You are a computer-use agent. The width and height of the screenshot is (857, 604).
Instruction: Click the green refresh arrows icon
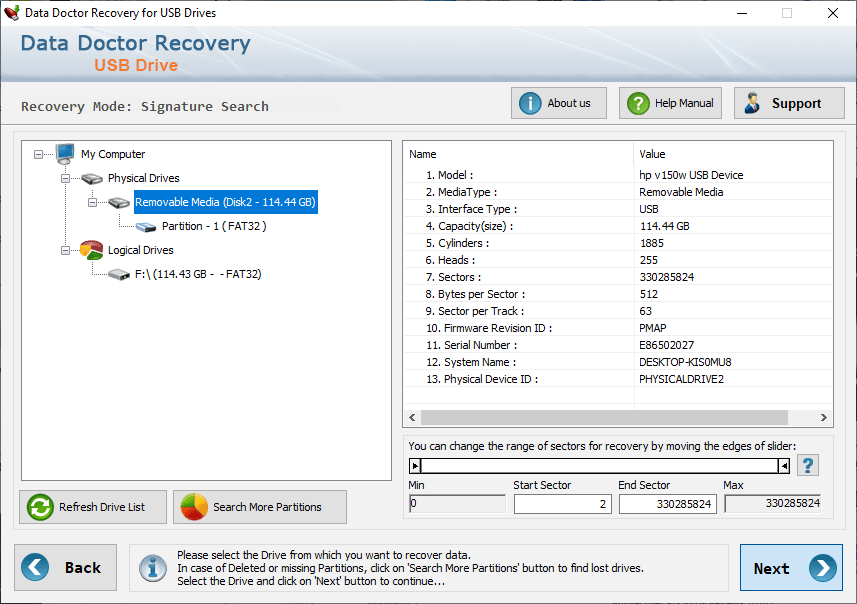point(40,507)
